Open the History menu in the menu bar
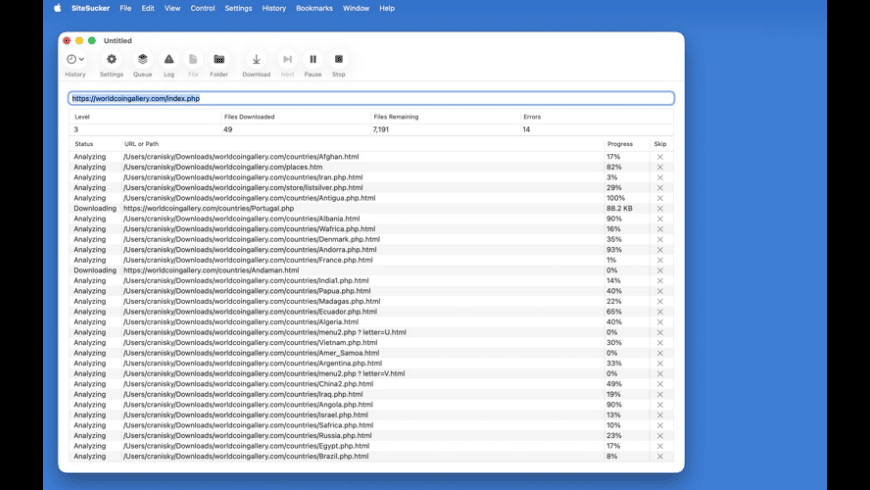870x490 pixels. click(274, 8)
